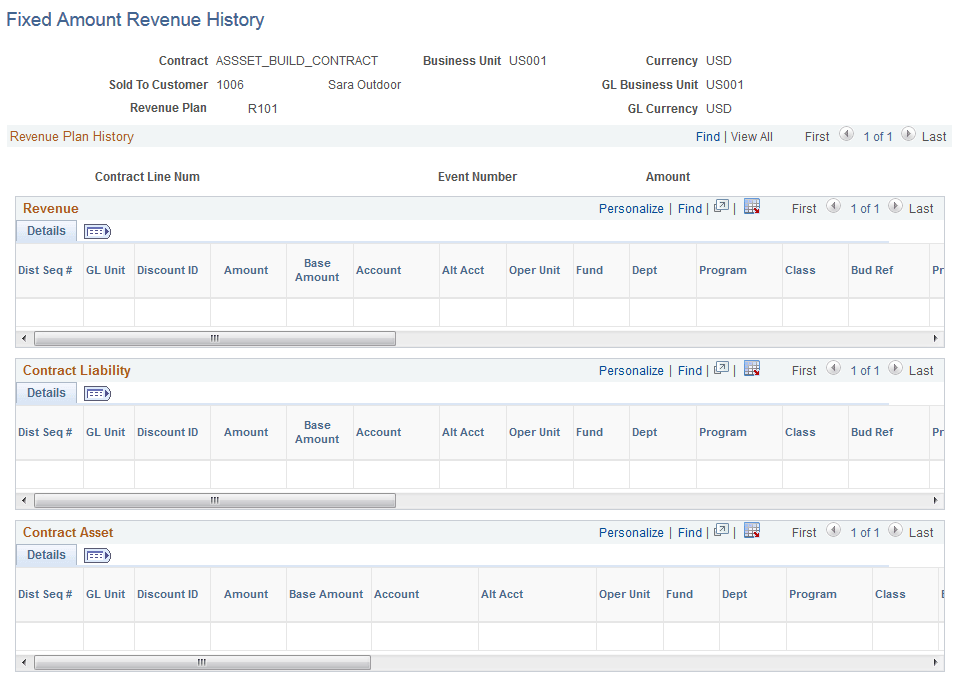Click Last on the Contract Asset grid
This screenshot has width=957, height=686.
point(921,532)
